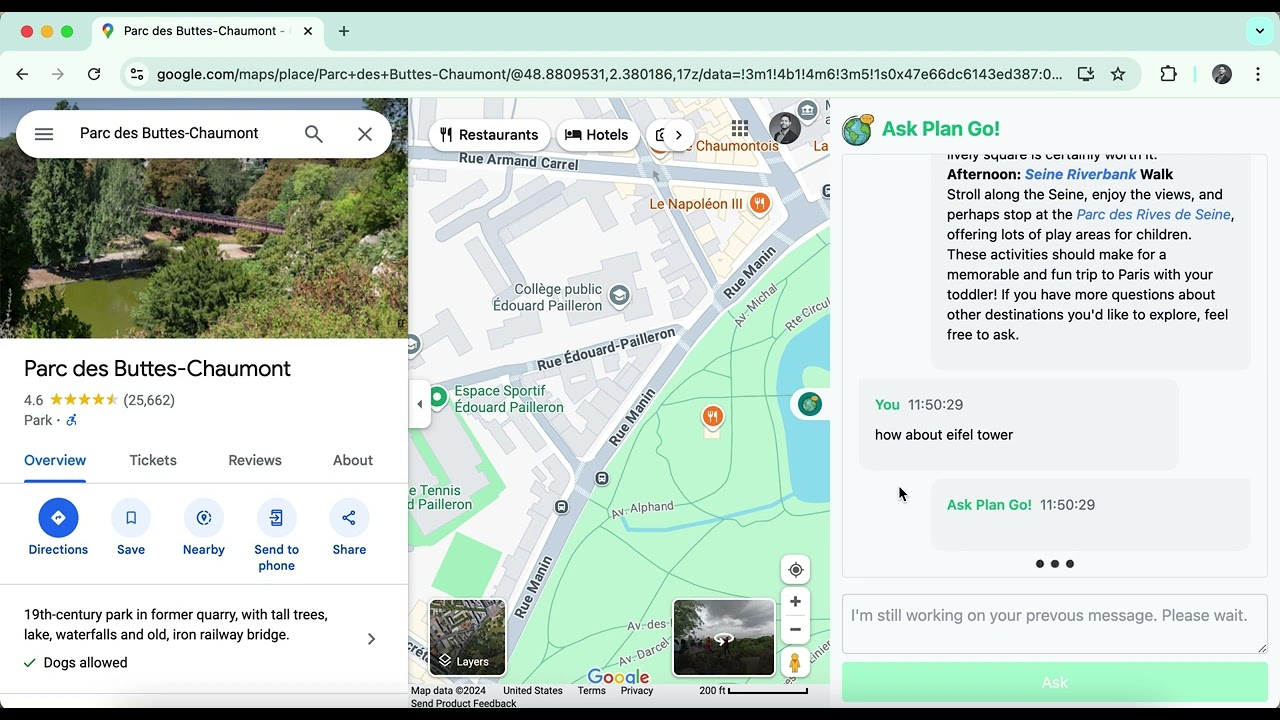Toggle the 200 ft map scale
The image size is (1280, 720).
753,691
